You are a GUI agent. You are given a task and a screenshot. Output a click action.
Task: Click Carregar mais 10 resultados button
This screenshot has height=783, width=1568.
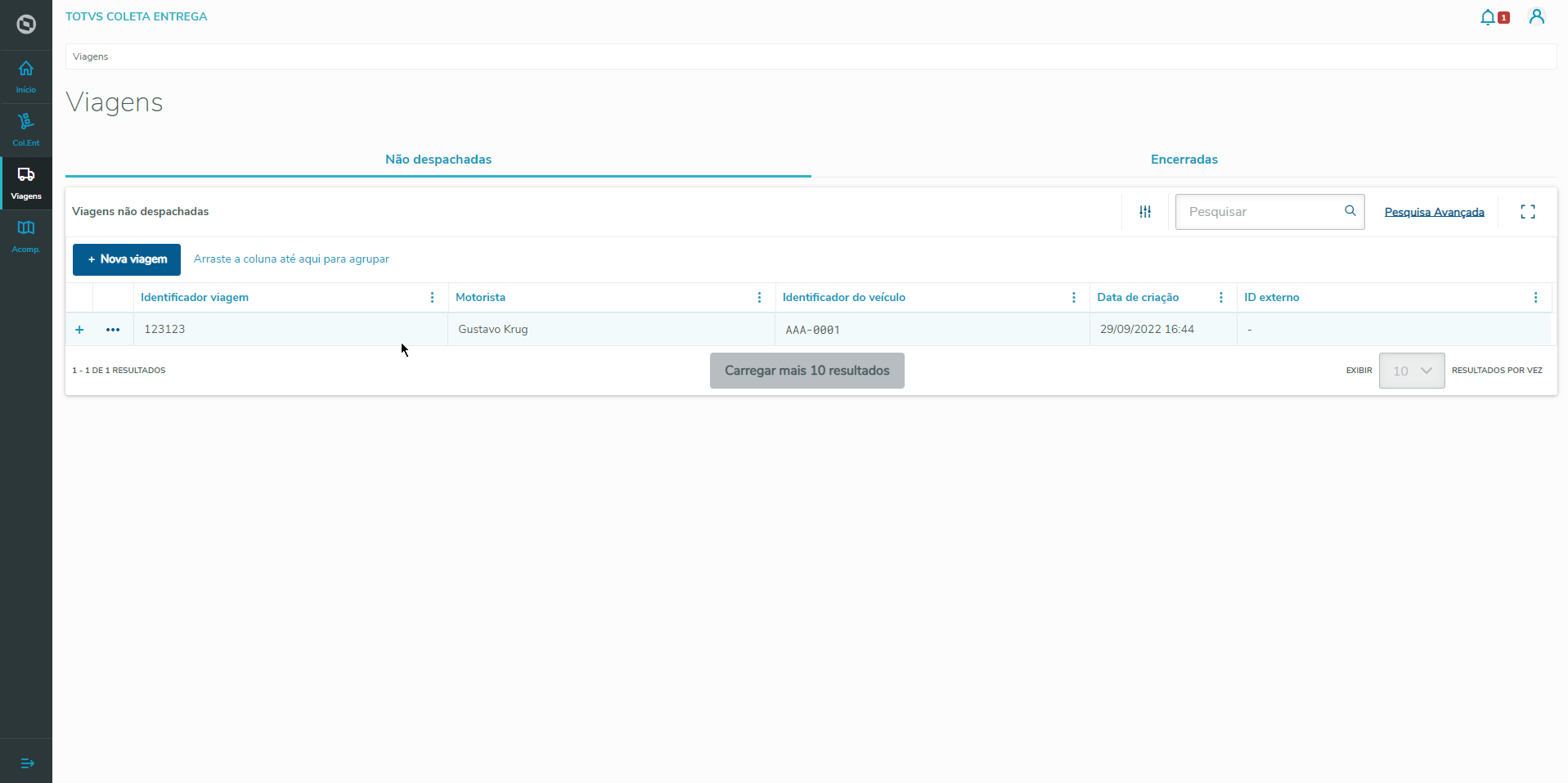tap(806, 371)
